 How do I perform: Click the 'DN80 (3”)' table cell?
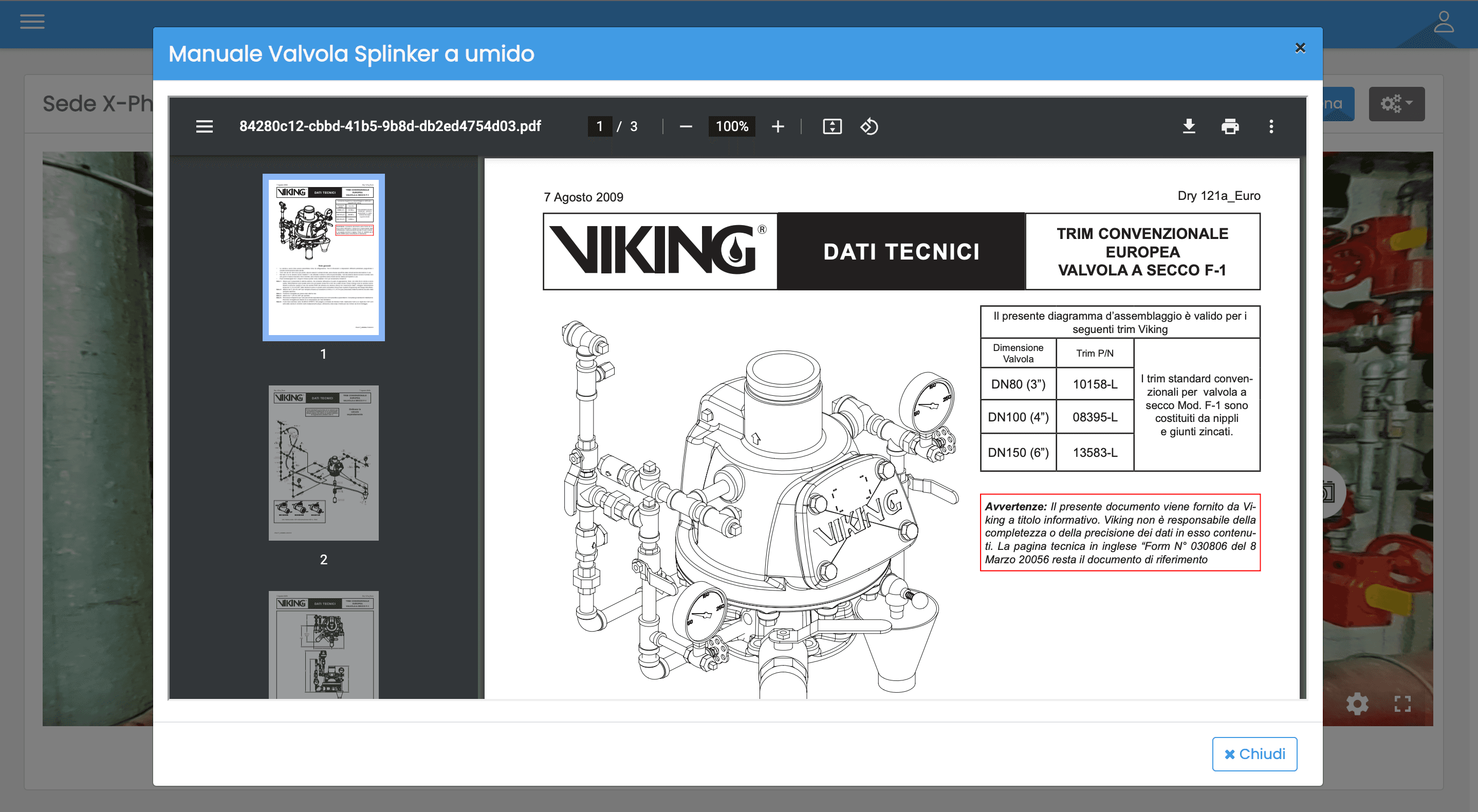[1018, 384]
